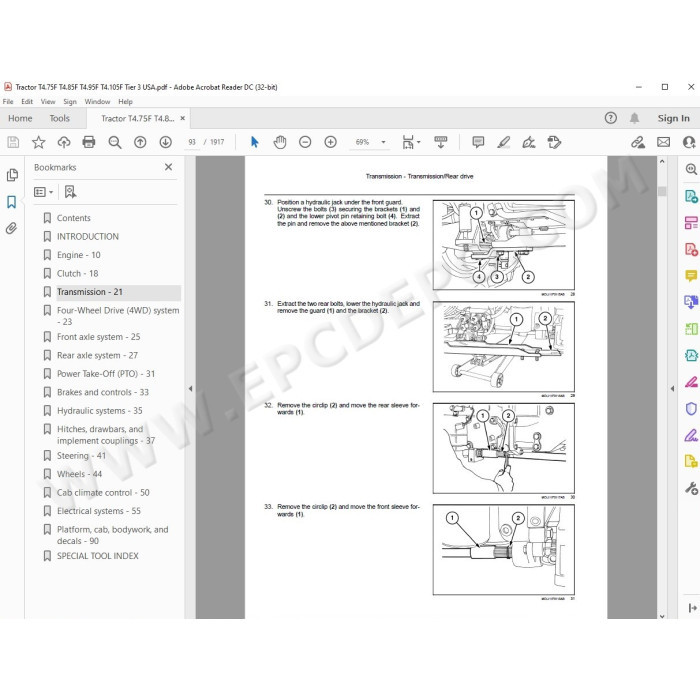This screenshot has width=700, height=700.
Task: Open the notifications bell
Action: click(x=634, y=118)
